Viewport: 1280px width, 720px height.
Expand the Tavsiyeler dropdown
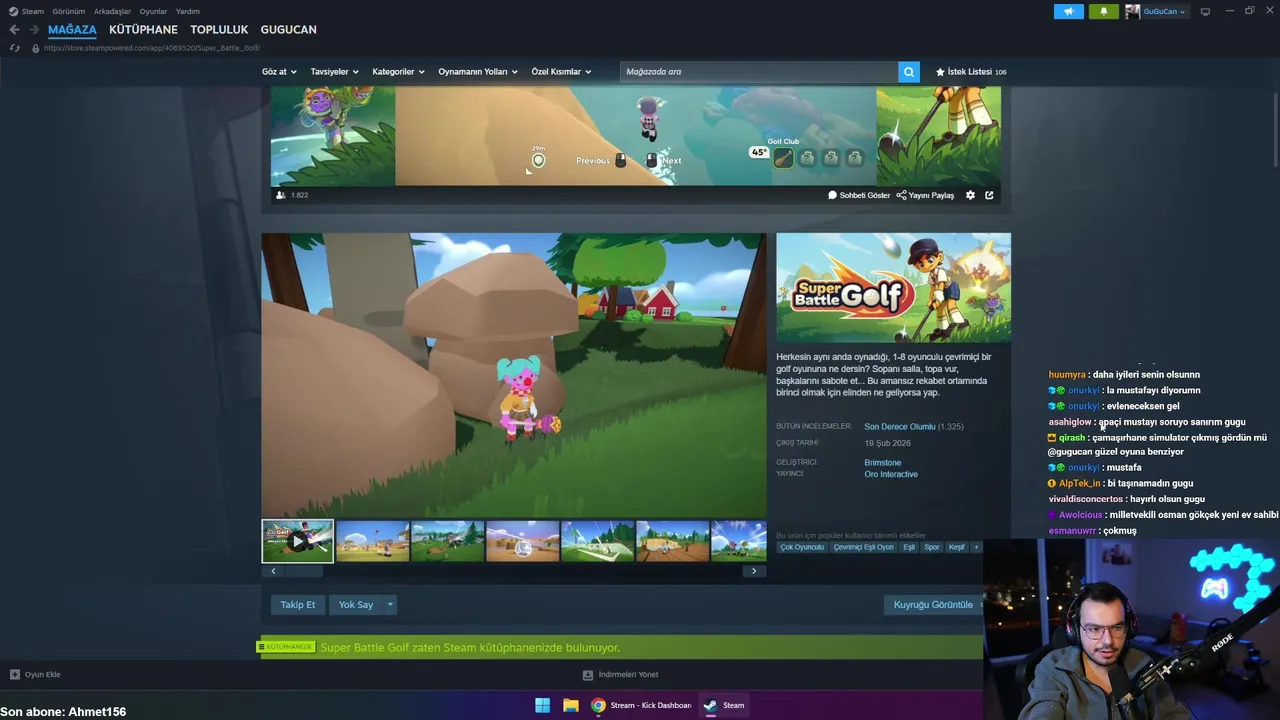(x=334, y=72)
